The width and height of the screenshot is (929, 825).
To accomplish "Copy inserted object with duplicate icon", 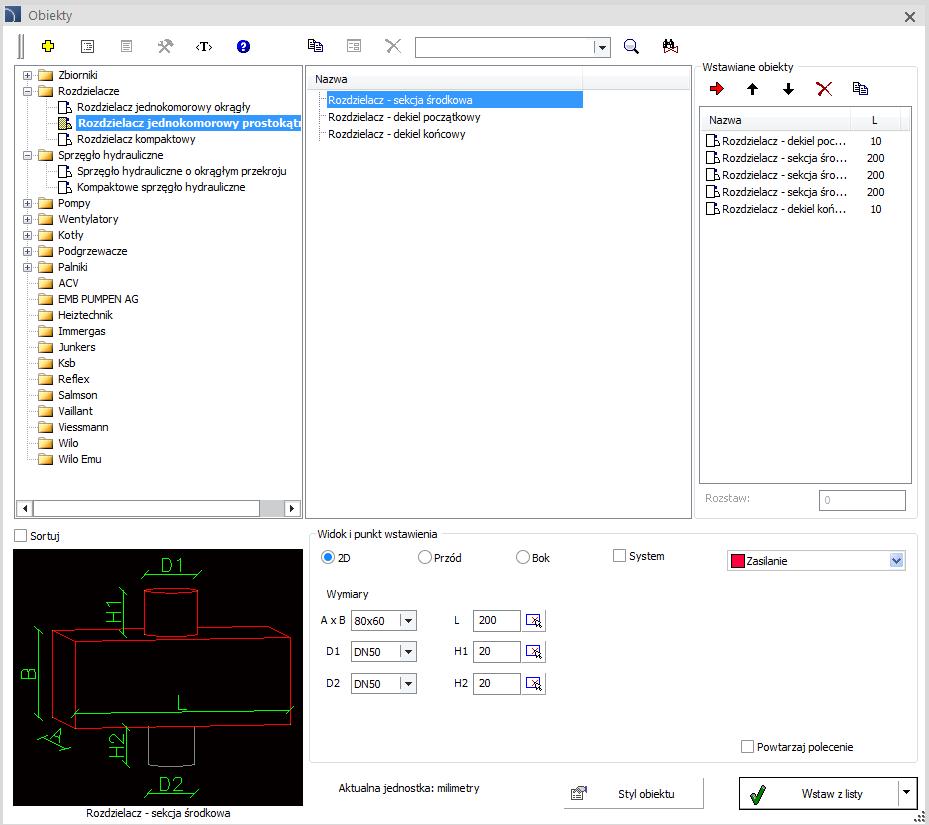I will [x=860, y=89].
